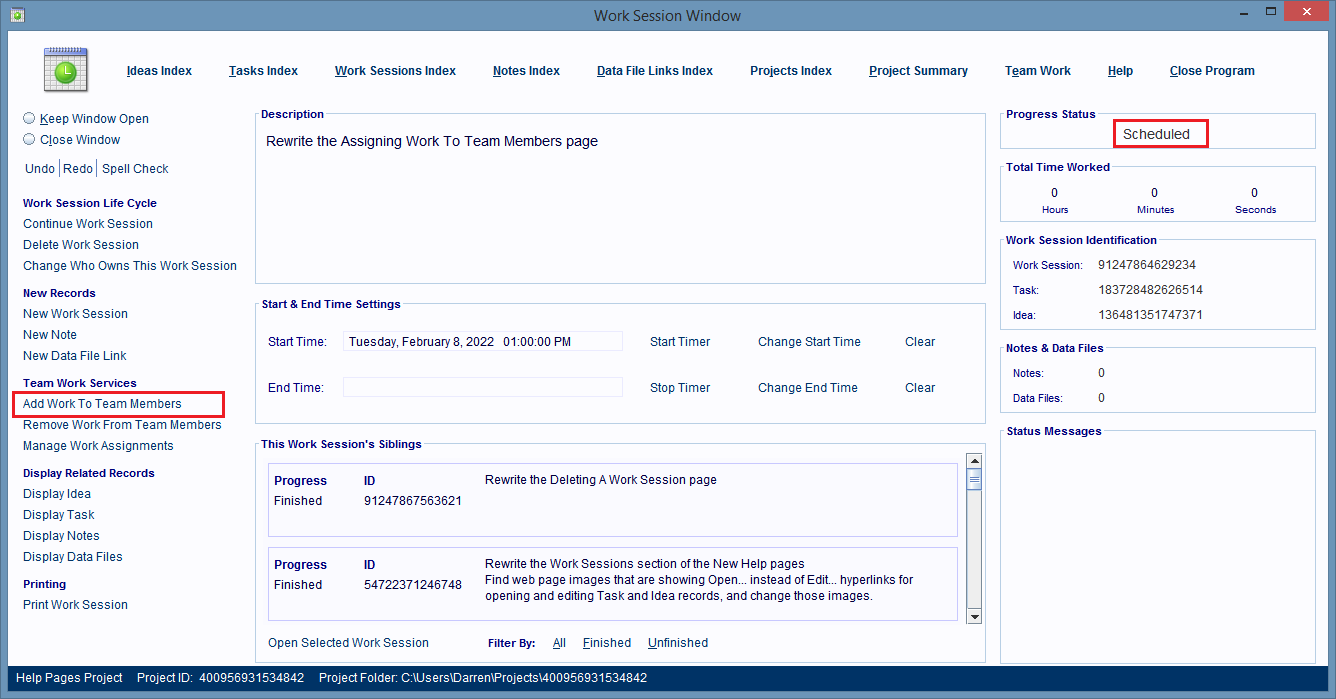Image resolution: width=1336 pixels, height=699 pixels.
Task: Open Manage Work Assignments
Action: point(97,445)
